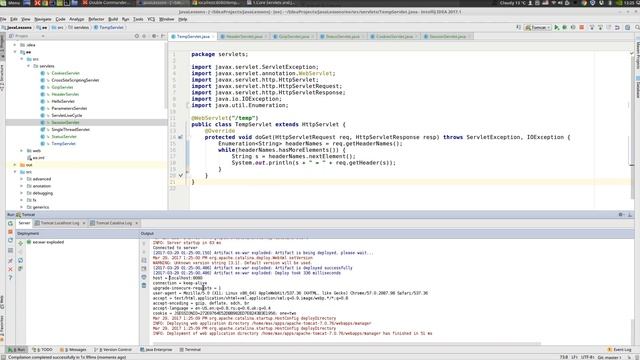Image resolution: width=640 pixels, height=360 pixels.
Task: Expand the idea folder node at the tree top
Action: [x=15, y=45]
